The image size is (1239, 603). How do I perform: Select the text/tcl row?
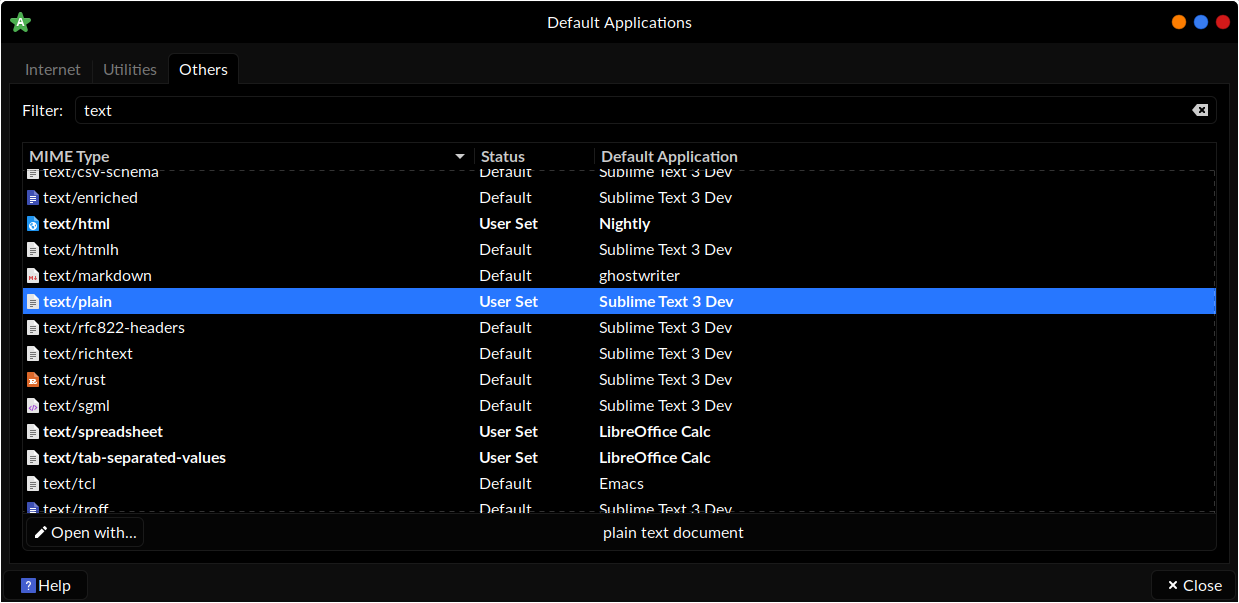(619, 484)
